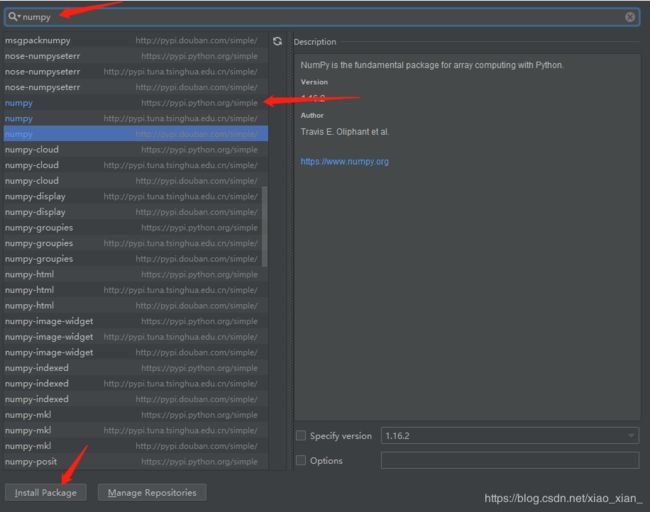Open the https://www.numpy.org link

[344, 162]
